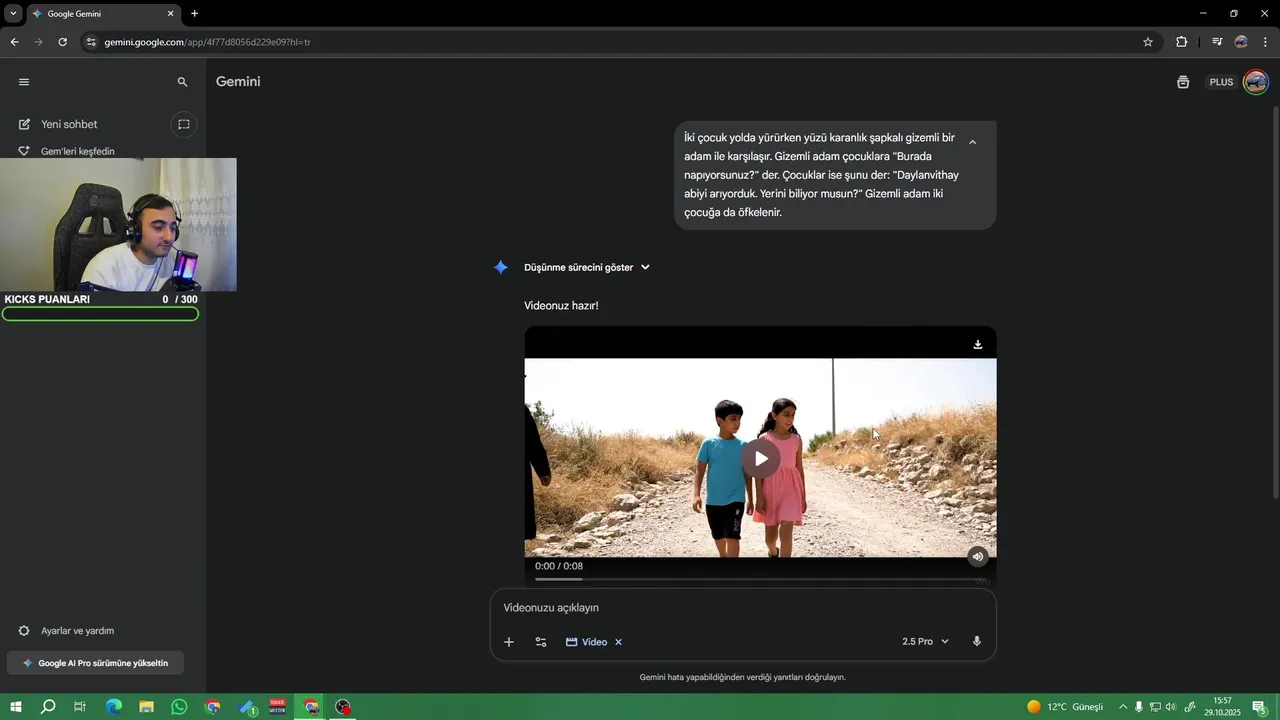Click the microphone icon in prompt box
1280x720 pixels.
(x=977, y=642)
